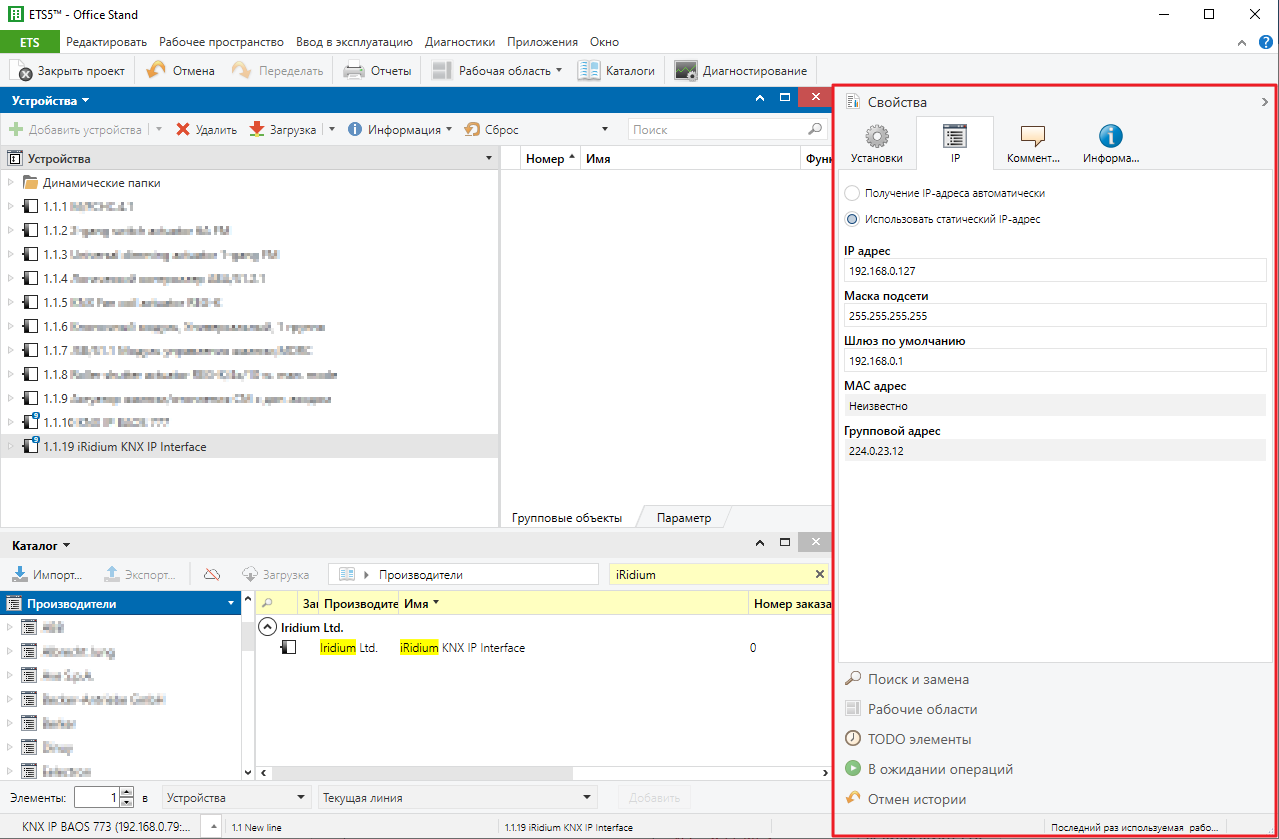Enable the static IP address radio button
1279x839 pixels.
point(851,218)
